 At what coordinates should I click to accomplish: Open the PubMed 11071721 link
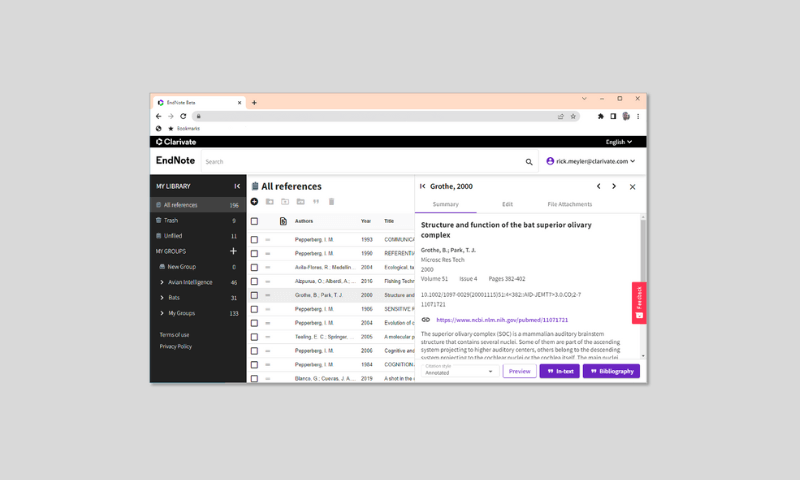coord(502,320)
